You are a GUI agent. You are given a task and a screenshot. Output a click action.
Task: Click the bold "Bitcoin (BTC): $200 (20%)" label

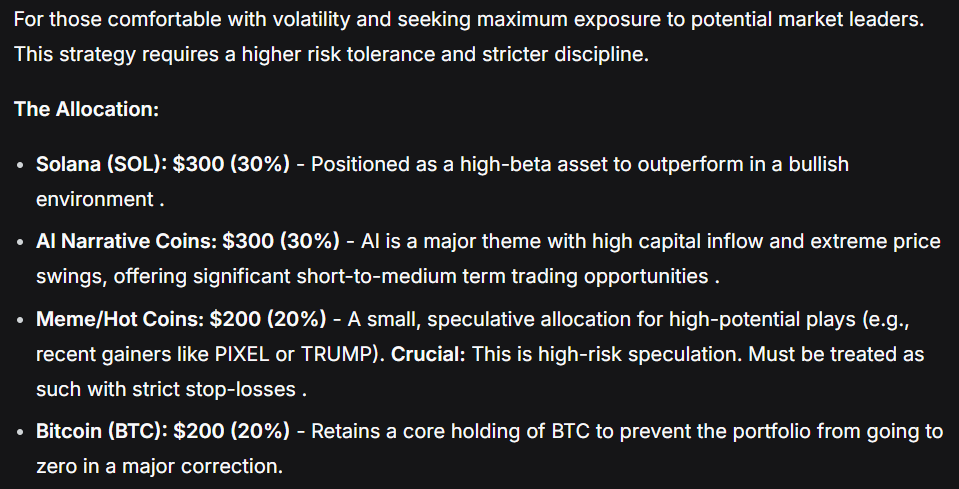coord(163,432)
